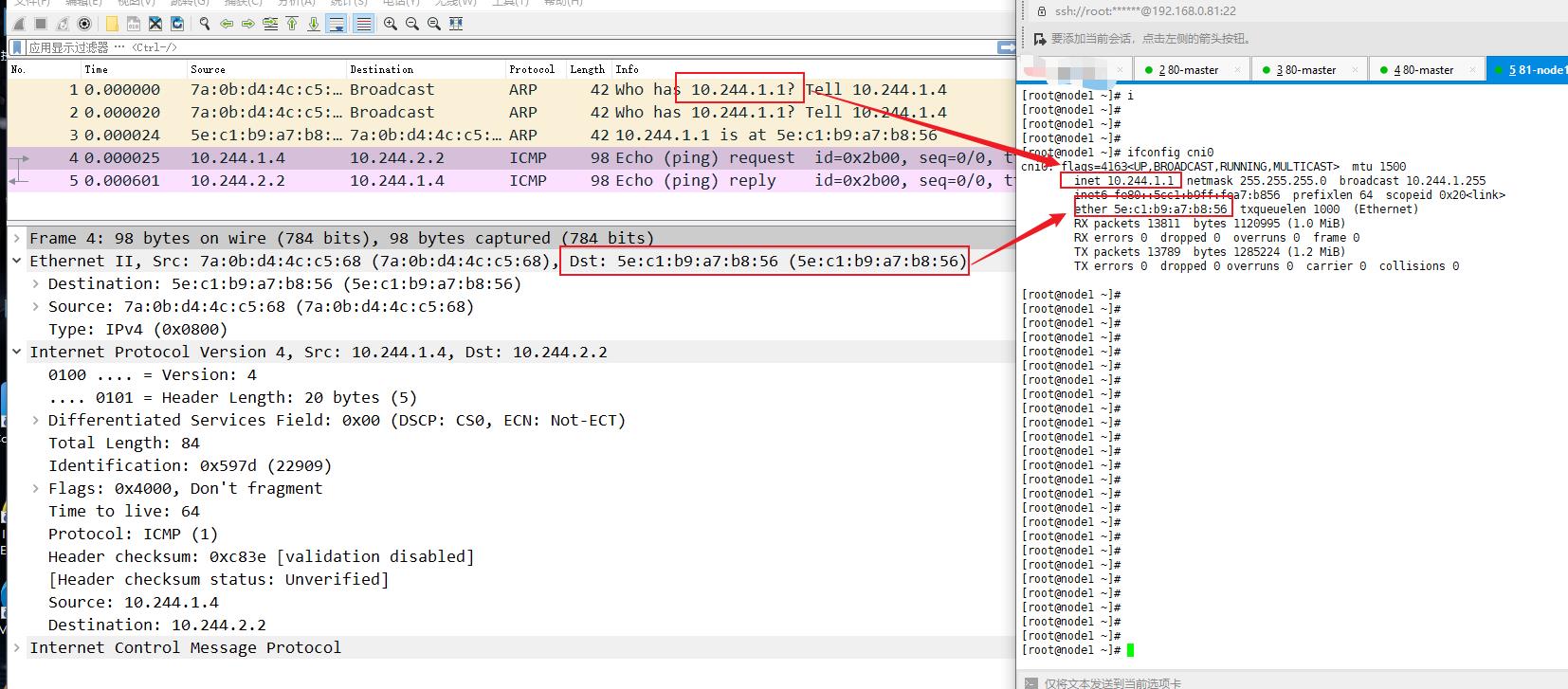Stop the capture with square icon
This screenshot has width=1568, height=689.
point(41,24)
